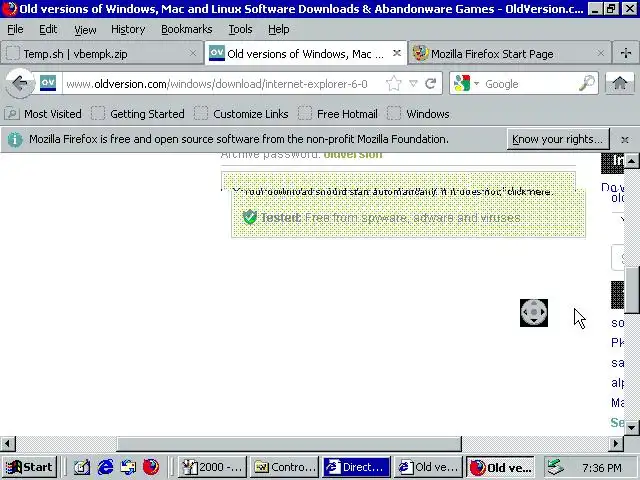Image resolution: width=640 pixels, height=480 pixels.
Task: Open a new tab with plus button
Action: pyautogui.click(x=626, y=53)
